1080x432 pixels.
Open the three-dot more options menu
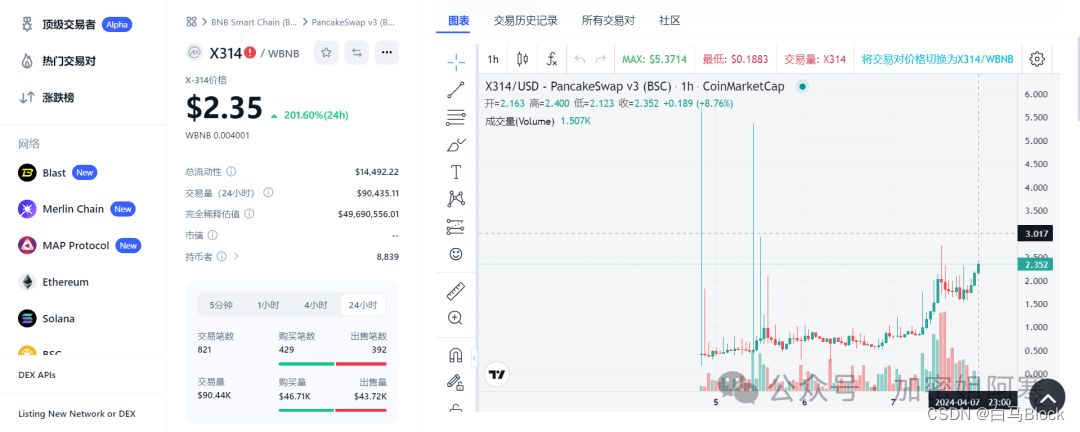387,52
